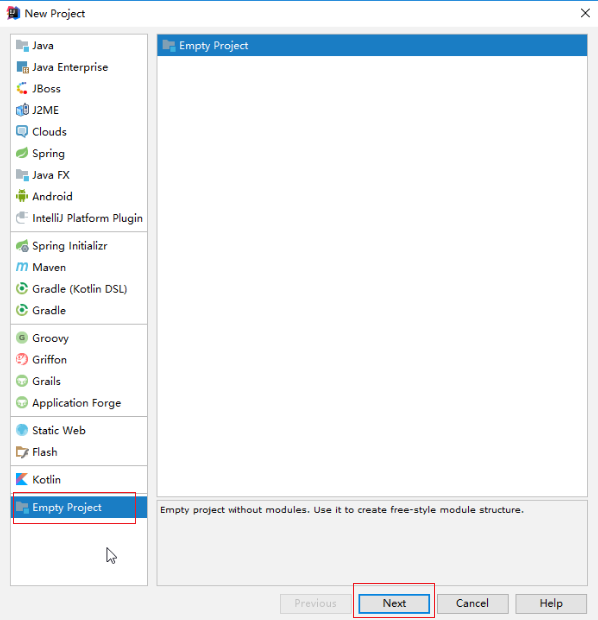Select the Maven m icon

pos(22,267)
